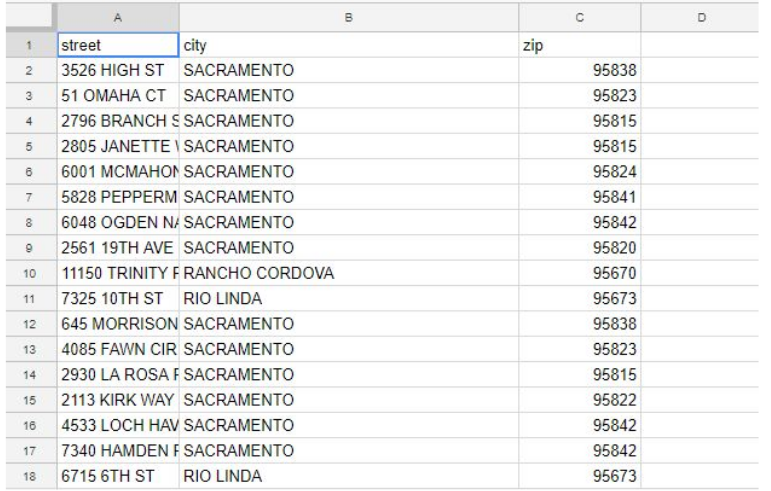Select row 10 header number
The image size is (771, 491).
click(x=30, y=273)
